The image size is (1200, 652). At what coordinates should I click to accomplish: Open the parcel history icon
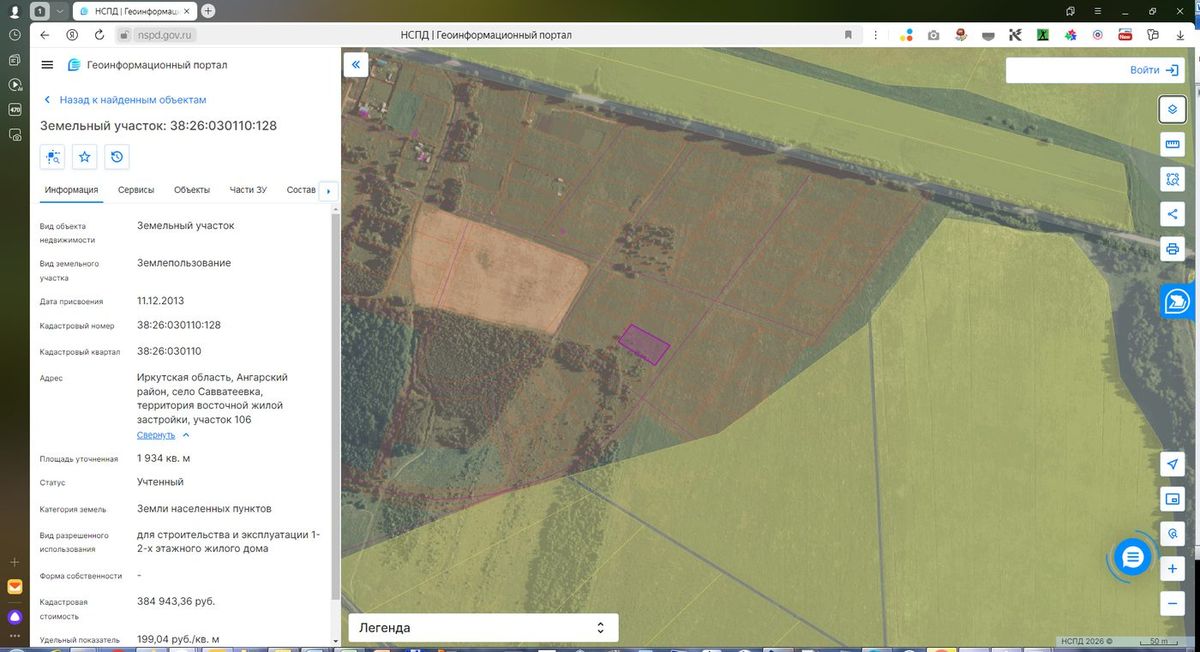(x=117, y=157)
